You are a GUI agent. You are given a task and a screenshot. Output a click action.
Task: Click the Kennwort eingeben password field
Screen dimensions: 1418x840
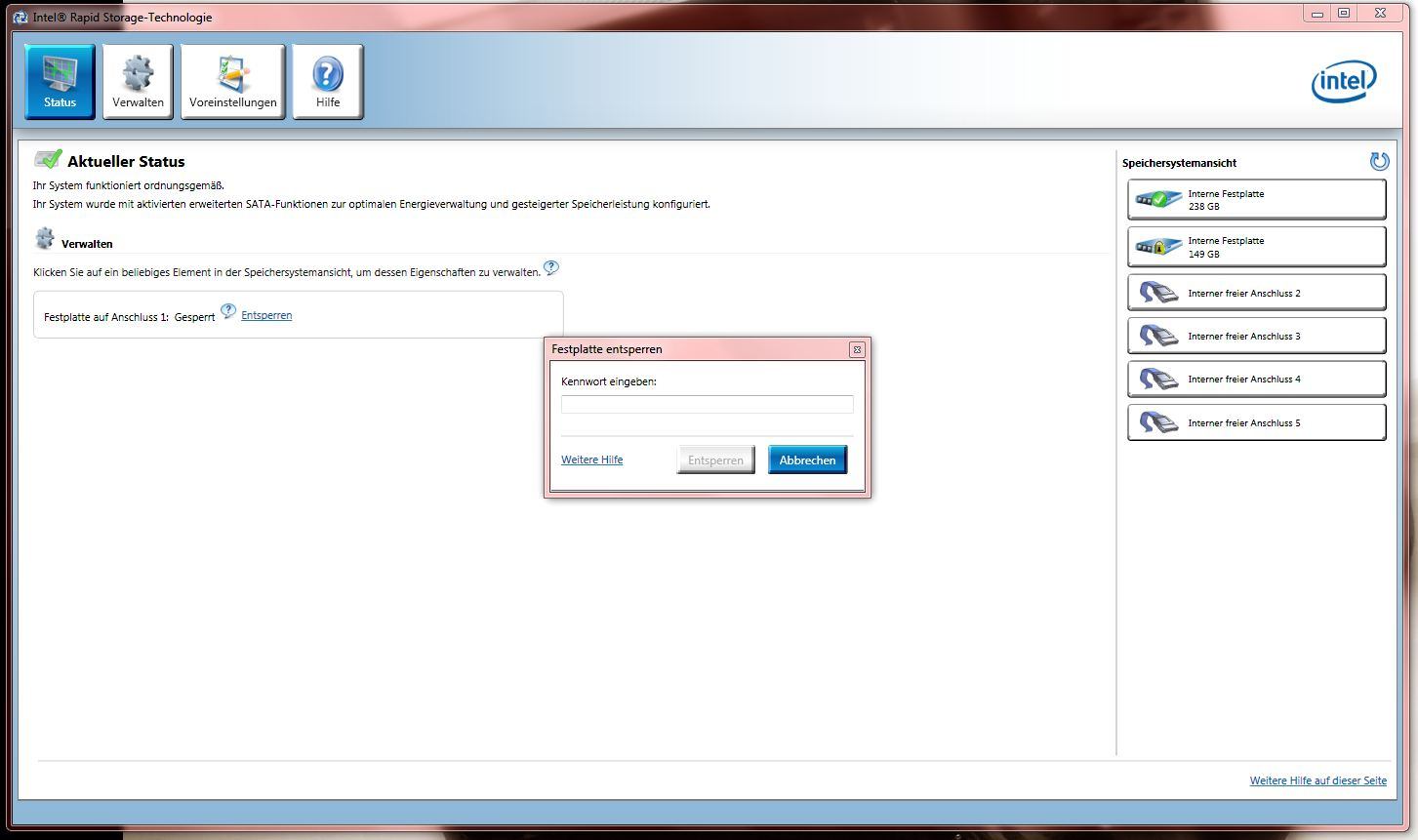coord(708,404)
